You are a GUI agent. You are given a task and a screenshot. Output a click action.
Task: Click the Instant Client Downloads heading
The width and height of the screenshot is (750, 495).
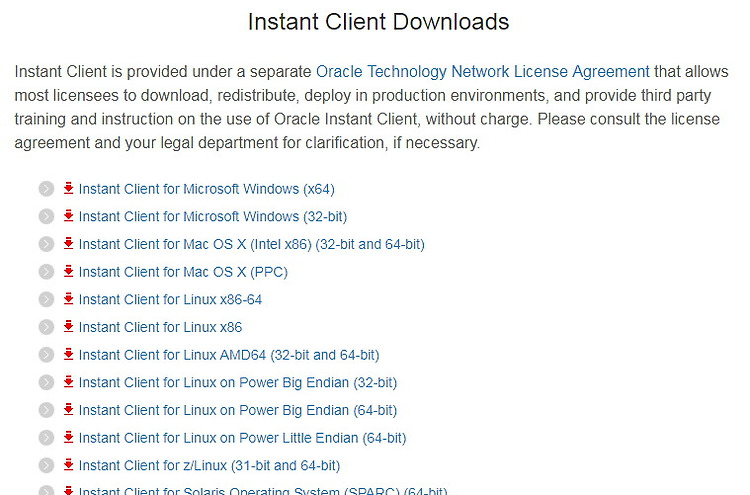coord(378,22)
